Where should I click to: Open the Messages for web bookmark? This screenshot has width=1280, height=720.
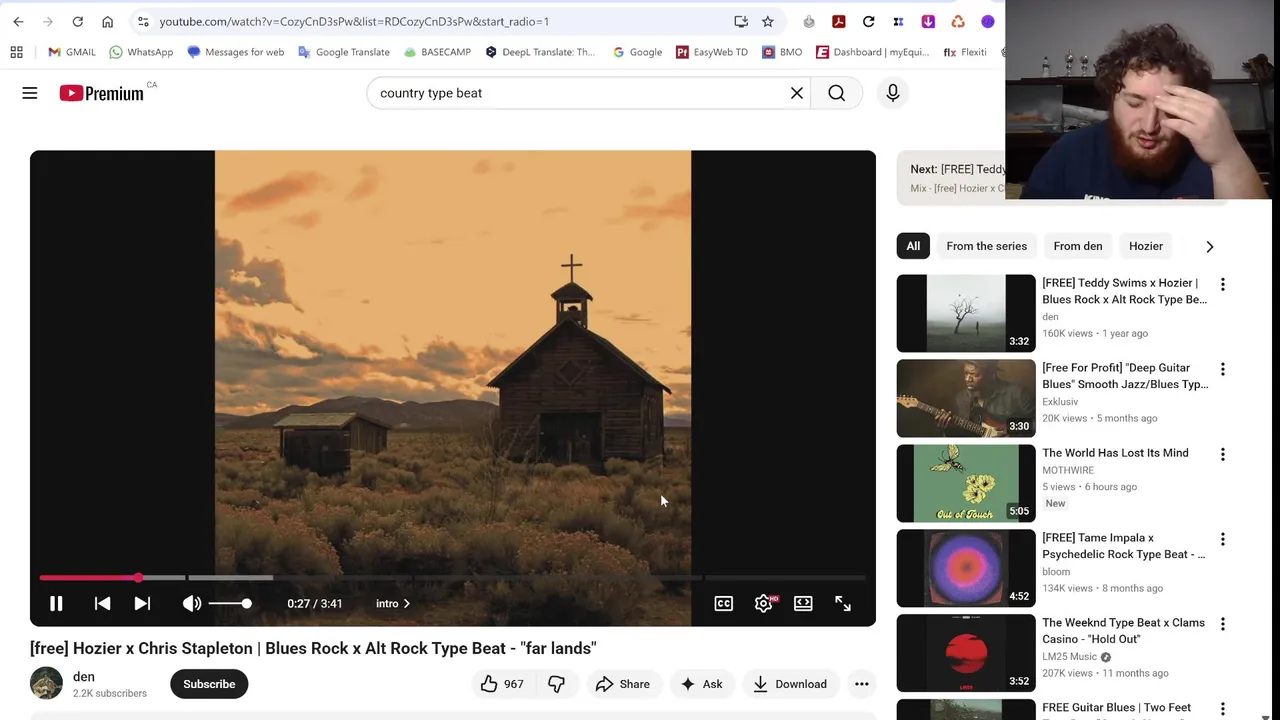tap(236, 52)
